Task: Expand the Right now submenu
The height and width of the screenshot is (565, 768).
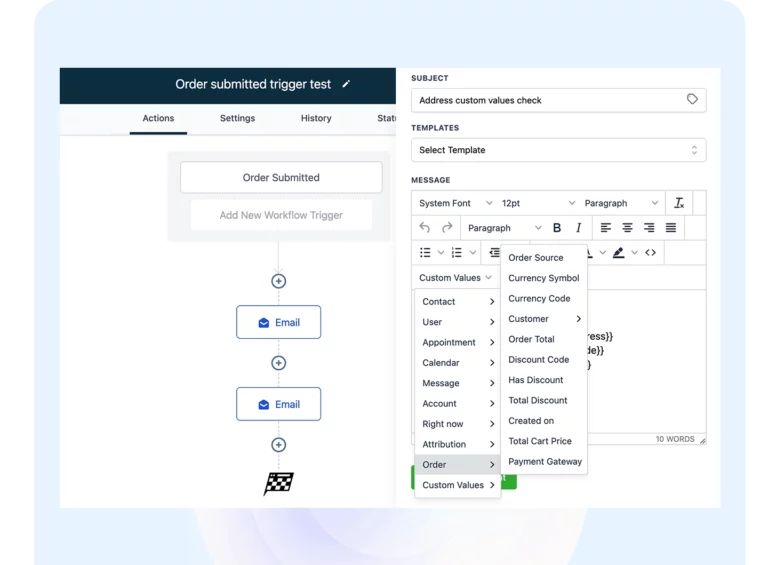Action: tap(457, 424)
